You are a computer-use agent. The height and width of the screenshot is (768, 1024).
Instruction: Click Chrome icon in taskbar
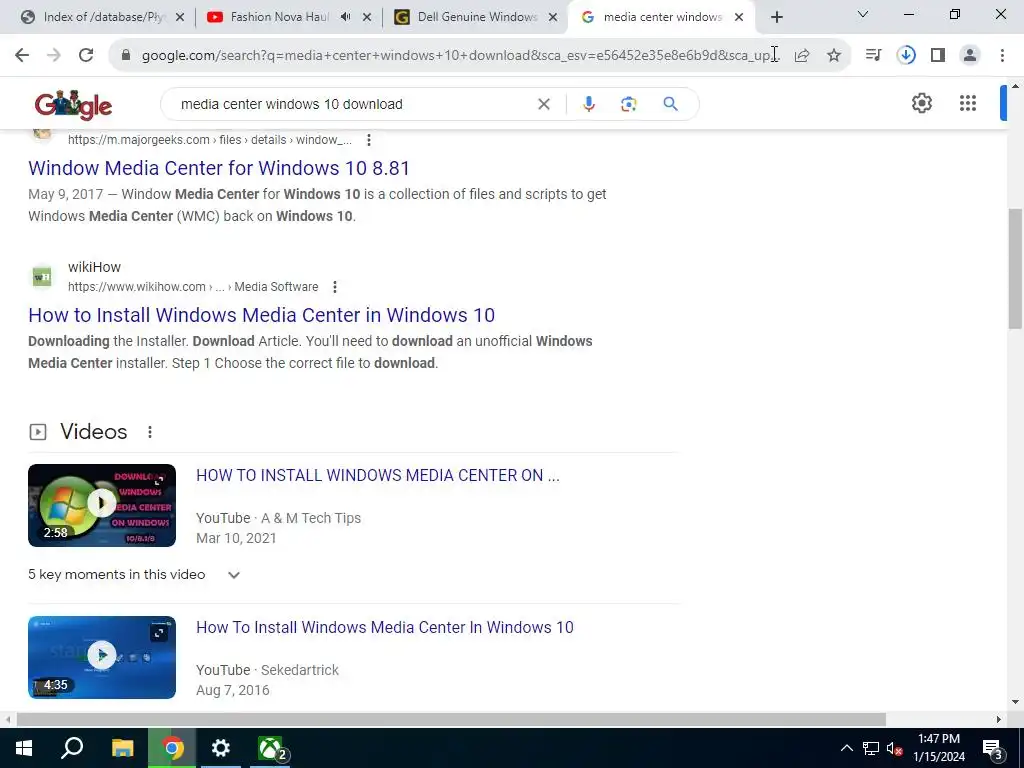(172, 748)
